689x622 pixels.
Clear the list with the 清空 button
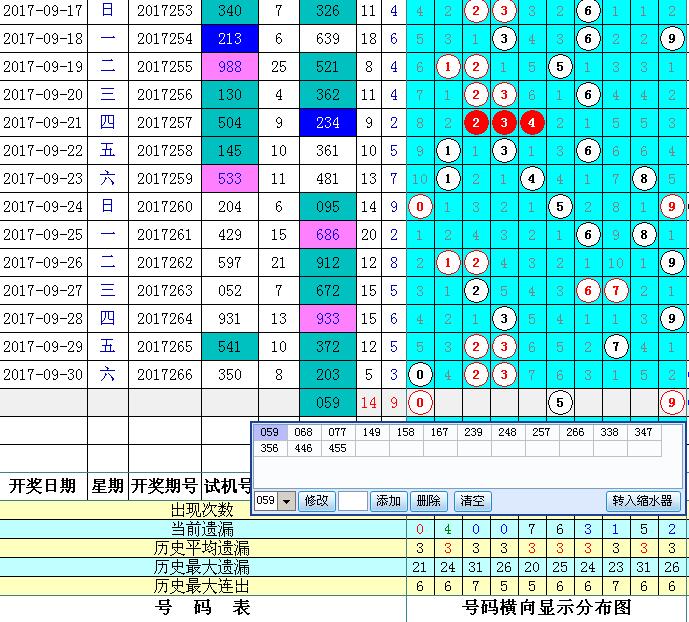(x=470, y=501)
